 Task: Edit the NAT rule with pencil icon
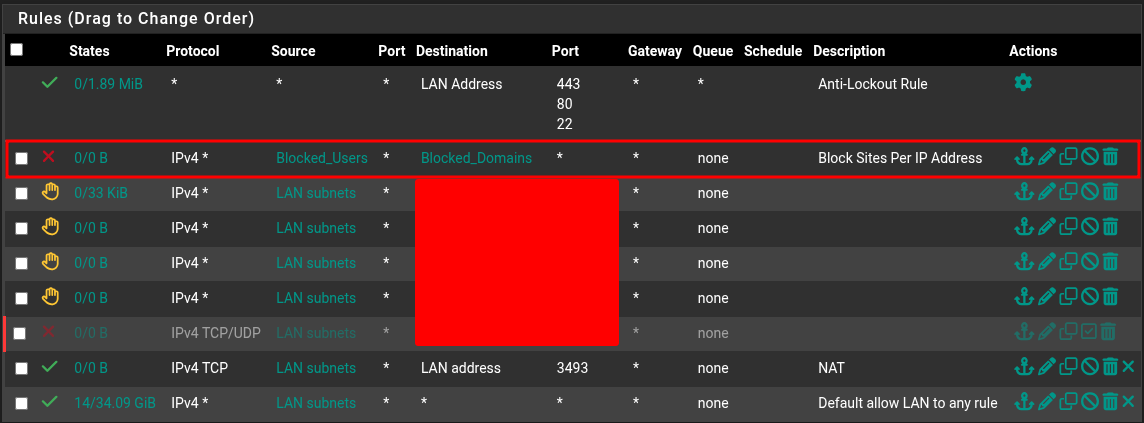1046,367
